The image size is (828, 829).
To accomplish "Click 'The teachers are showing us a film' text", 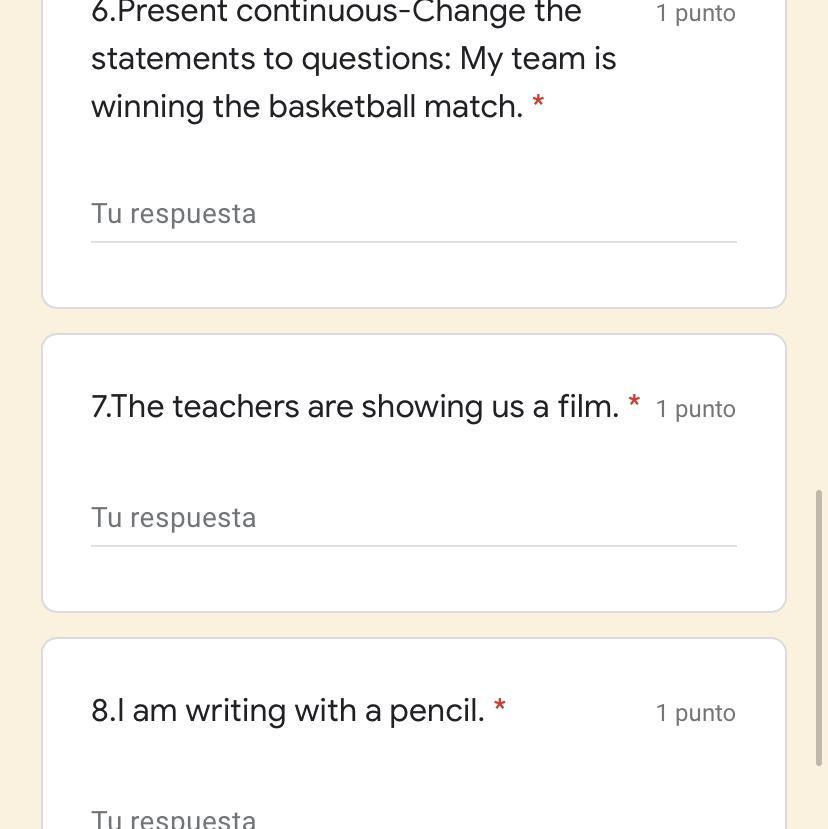I will (x=355, y=406).
